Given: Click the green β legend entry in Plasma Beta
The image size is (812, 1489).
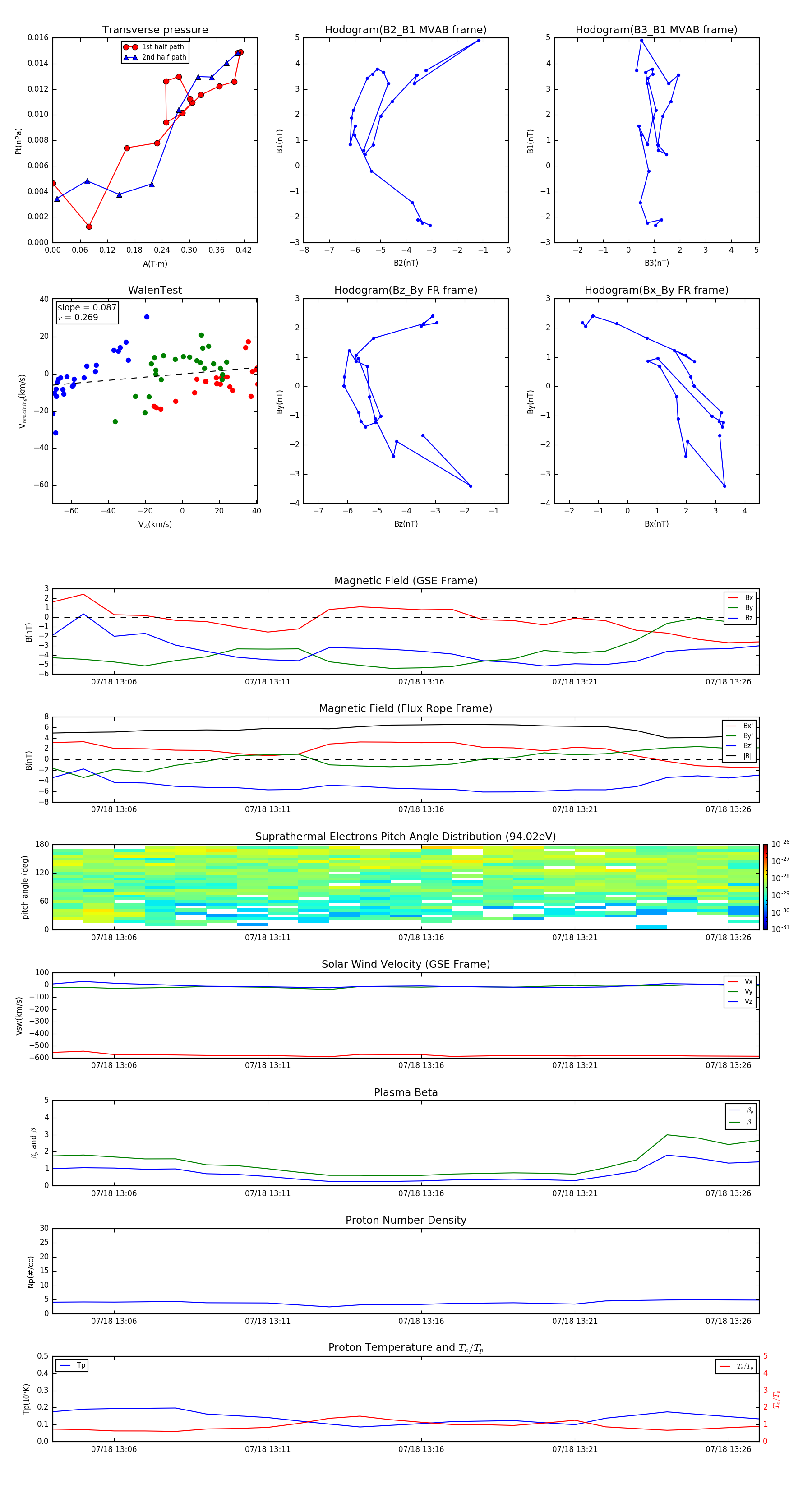Looking at the screenshot, I should pyautogui.click(x=742, y=1122).
